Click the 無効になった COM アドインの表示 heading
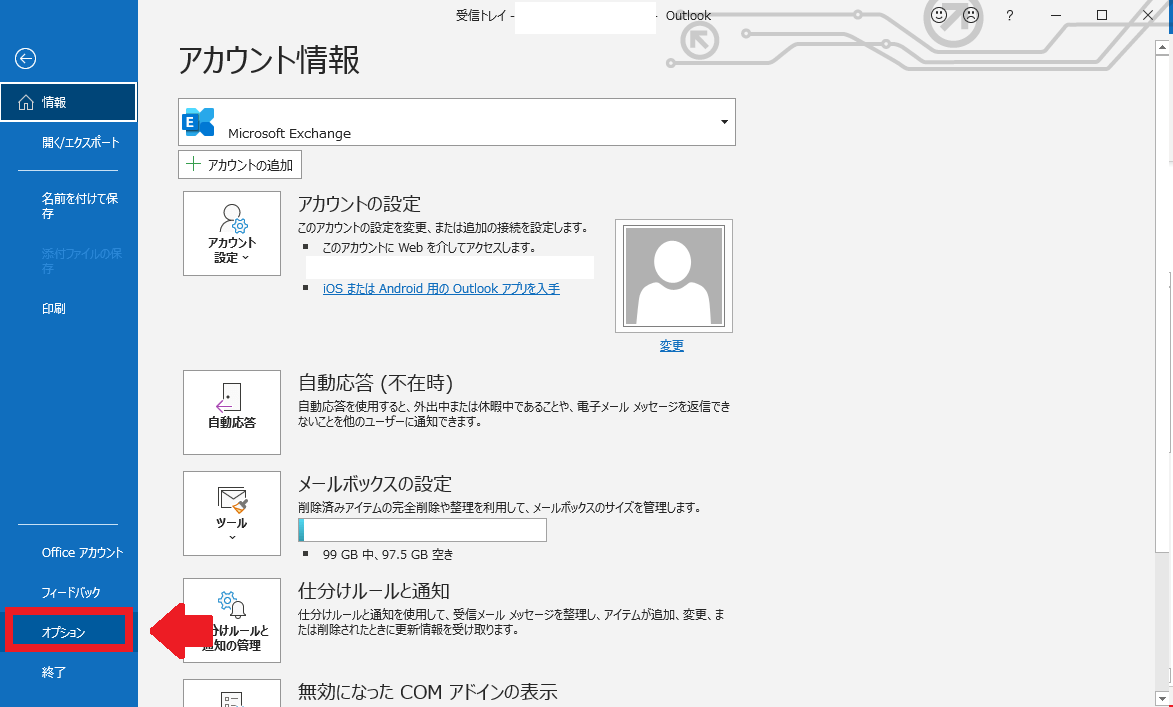1173x707 pixels. (x=428, y=691)
